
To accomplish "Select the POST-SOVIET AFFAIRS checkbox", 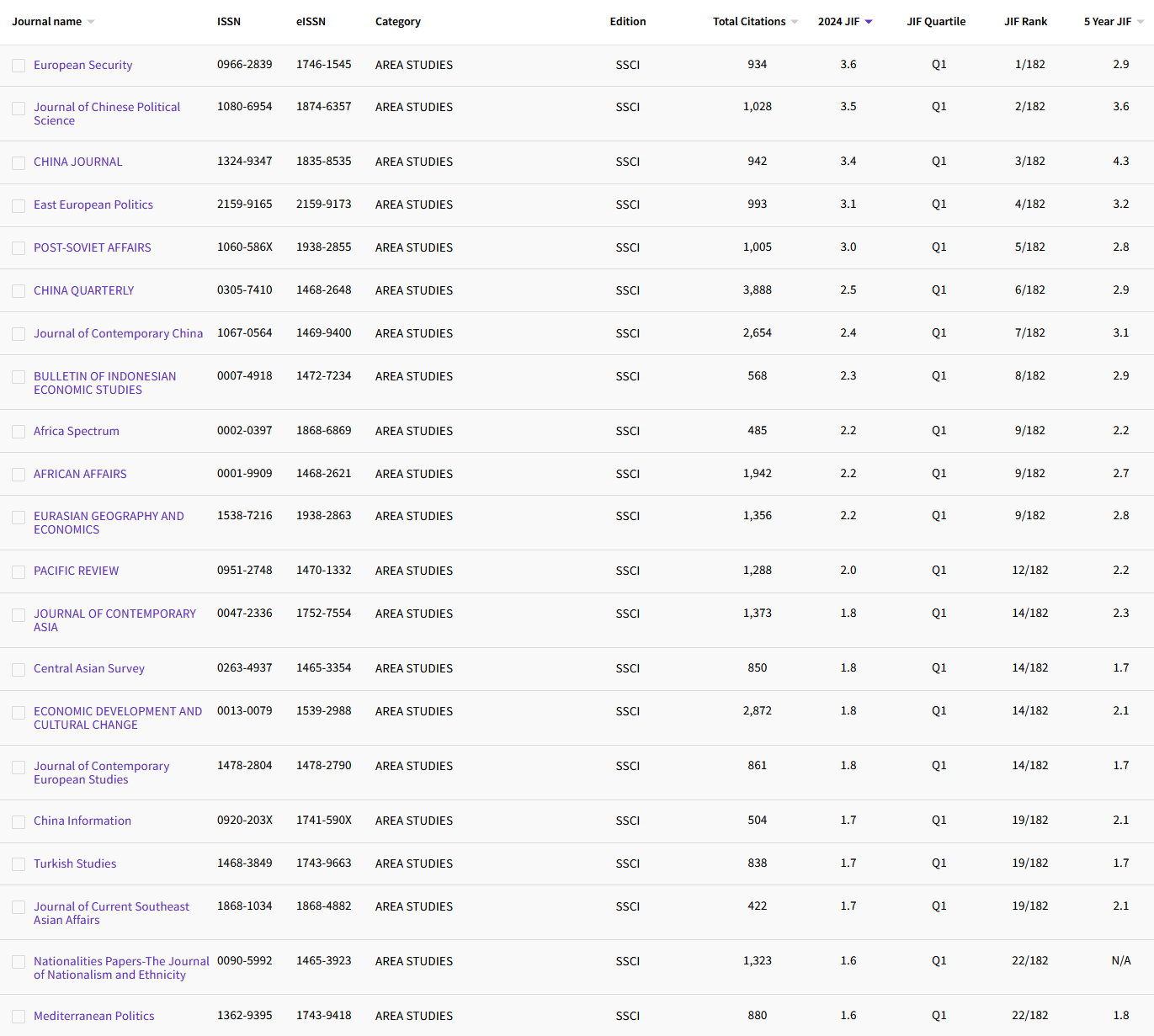I will pos(19,249).
